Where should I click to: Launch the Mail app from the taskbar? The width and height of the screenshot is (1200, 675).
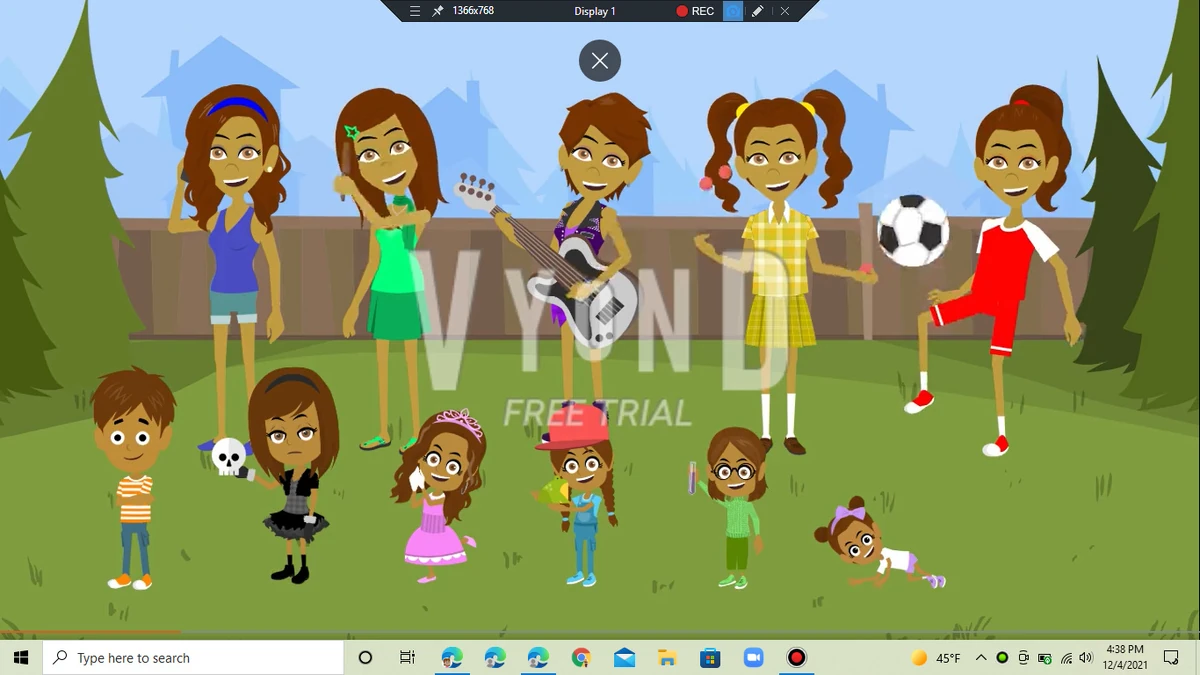click(x=624, y=657)
